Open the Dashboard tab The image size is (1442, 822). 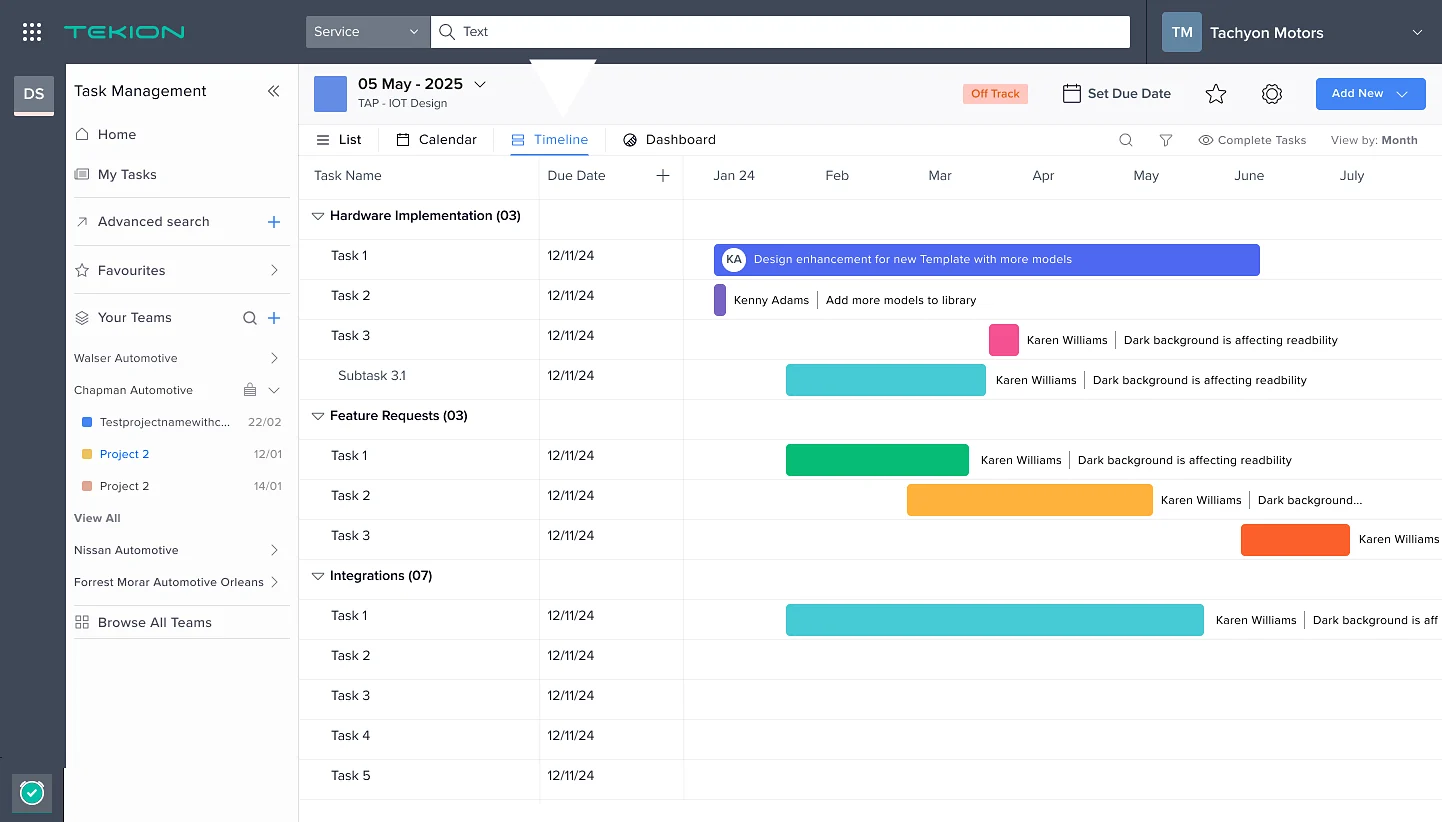[669, 140]
